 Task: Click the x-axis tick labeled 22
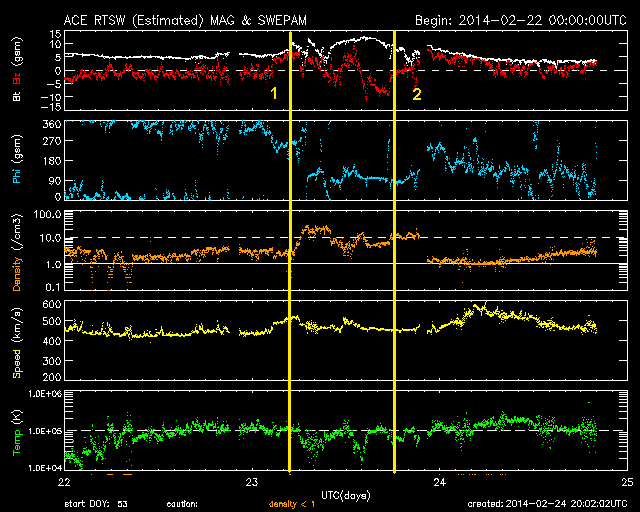(65, 481)
